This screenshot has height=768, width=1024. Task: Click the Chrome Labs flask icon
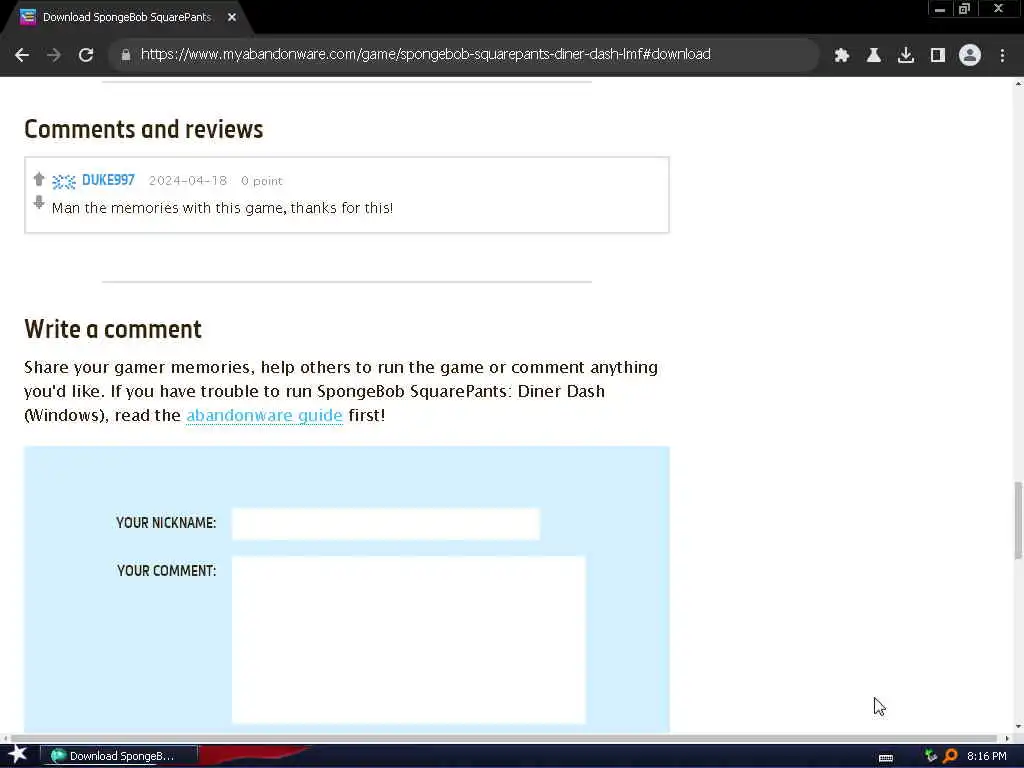pos(874,55)
